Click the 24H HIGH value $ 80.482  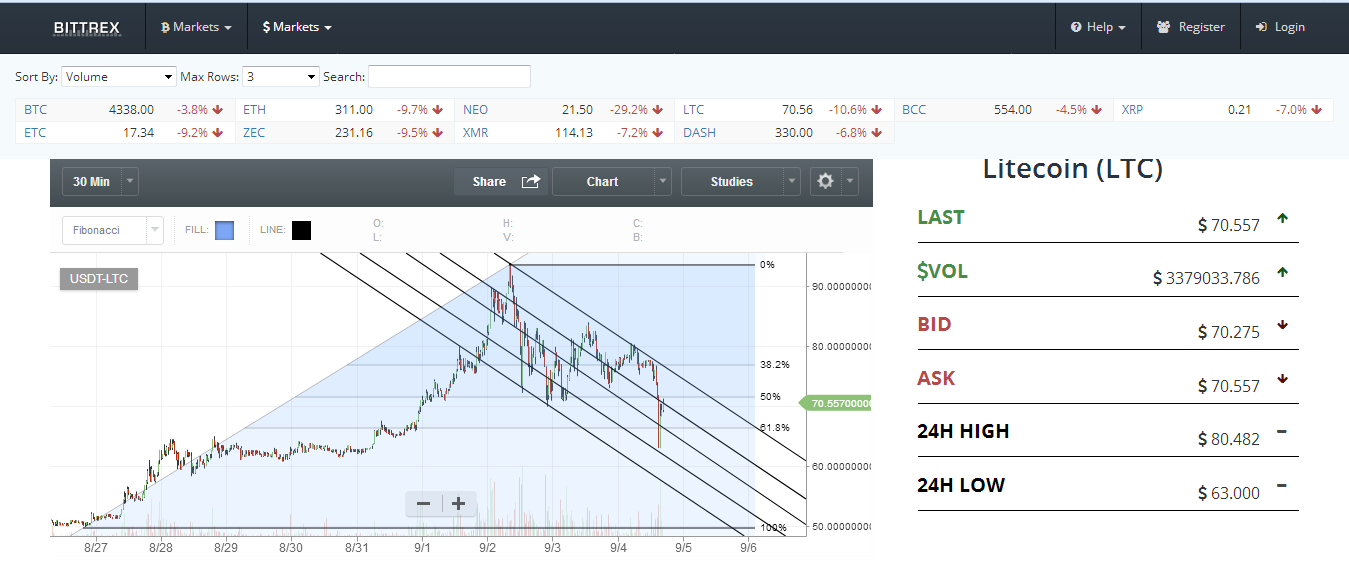pyautogui.click(x=1229, y=439)
